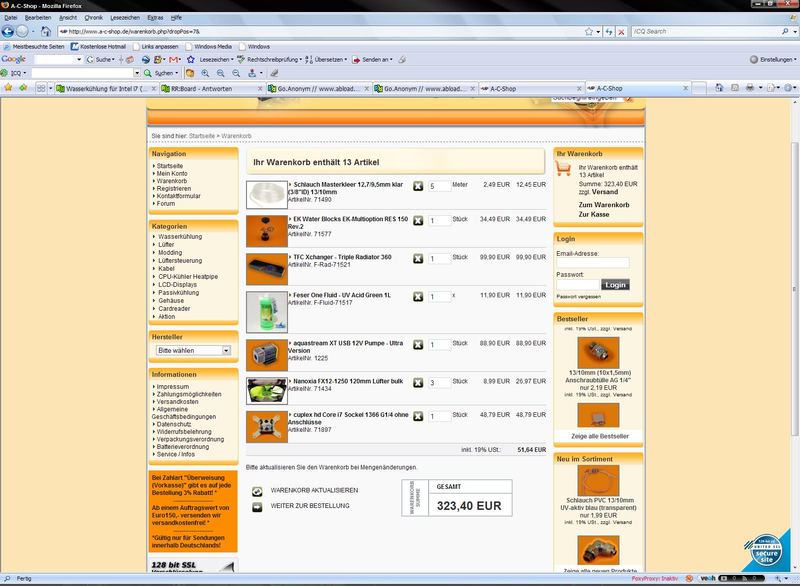The width and height of the screenshot is (800, 586).
Task: Click quantity field for Schlauch Masterkleer
Action: 439,187
